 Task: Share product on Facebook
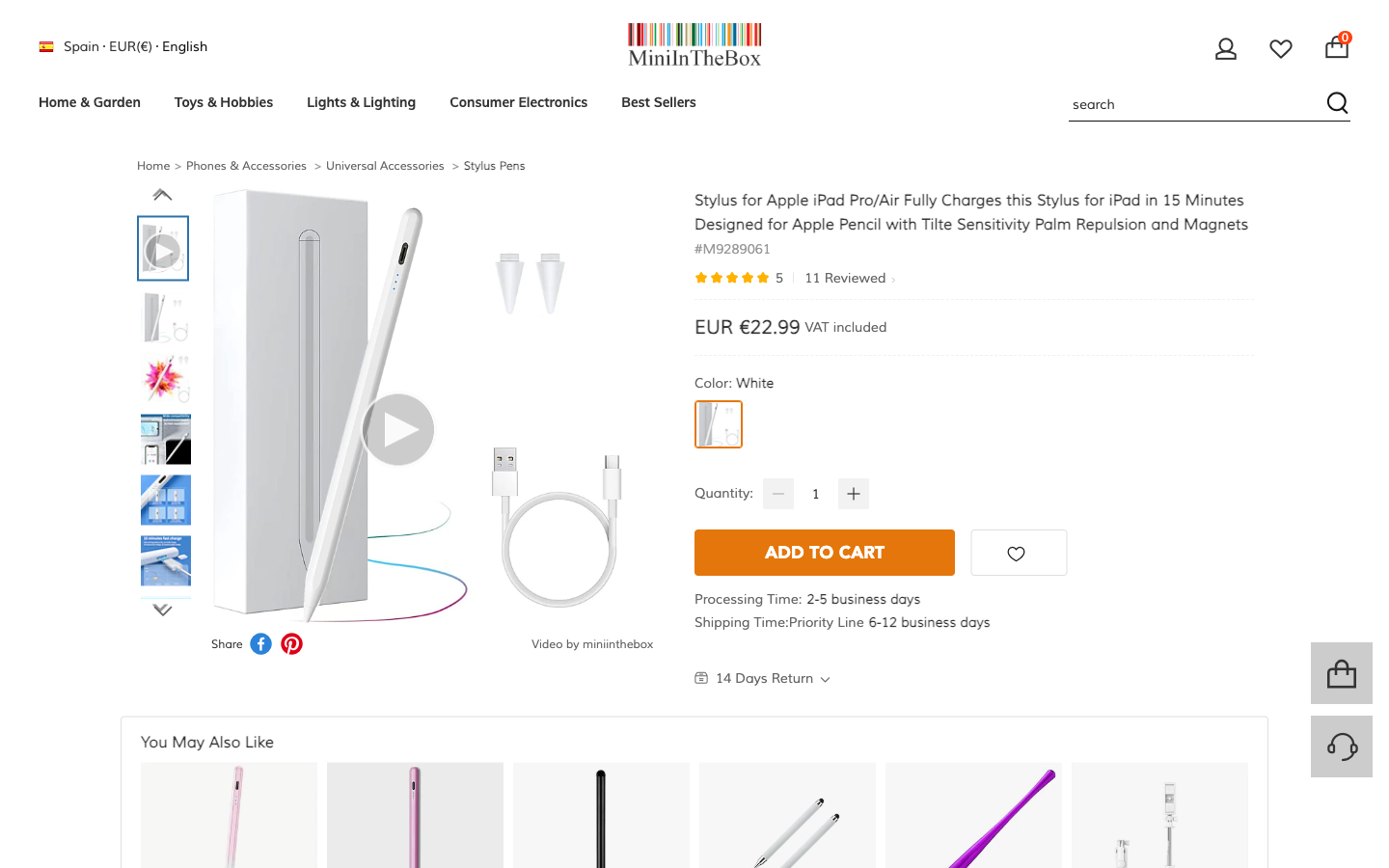[261, 644]
